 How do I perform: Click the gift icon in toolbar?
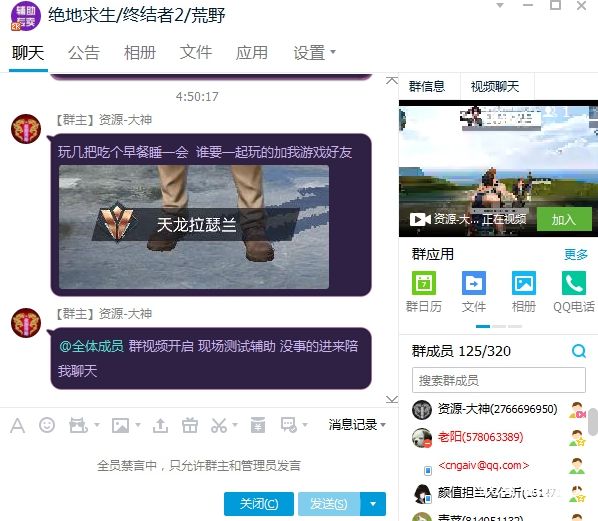click(190, 425)
